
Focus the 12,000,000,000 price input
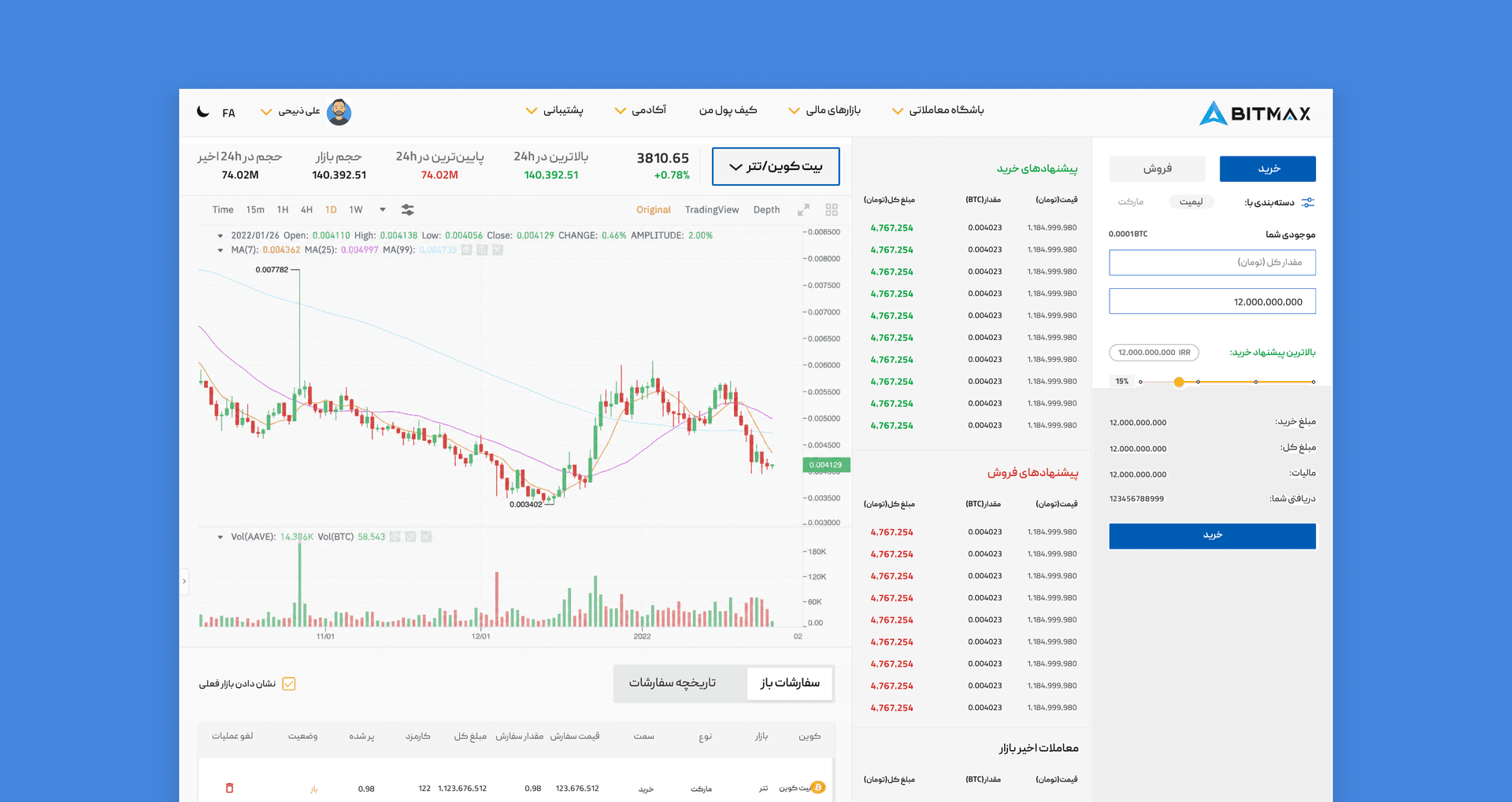pos(1213,301)
